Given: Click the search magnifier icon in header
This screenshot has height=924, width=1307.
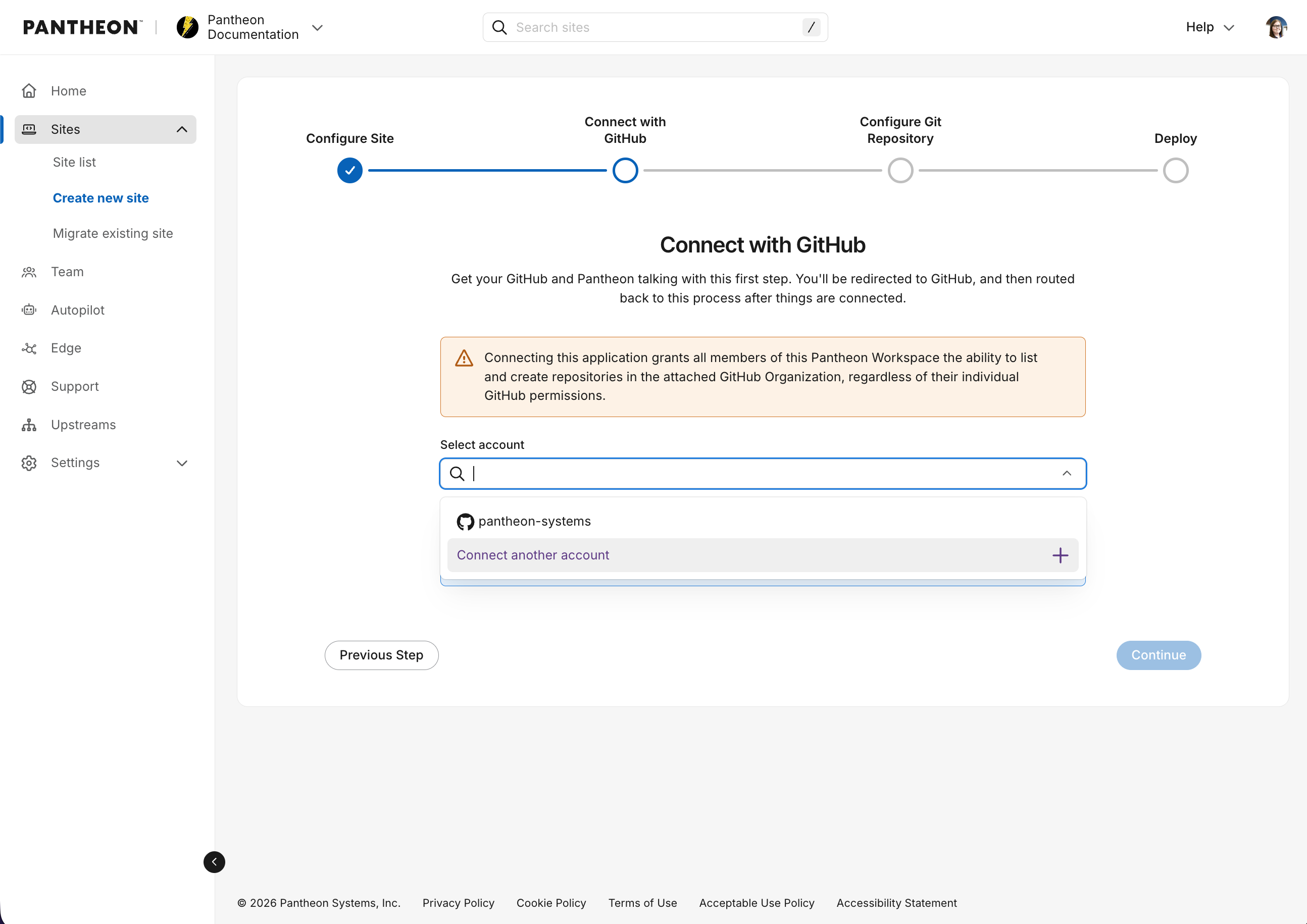Looking at the screenshot, I should coord(499,27).
